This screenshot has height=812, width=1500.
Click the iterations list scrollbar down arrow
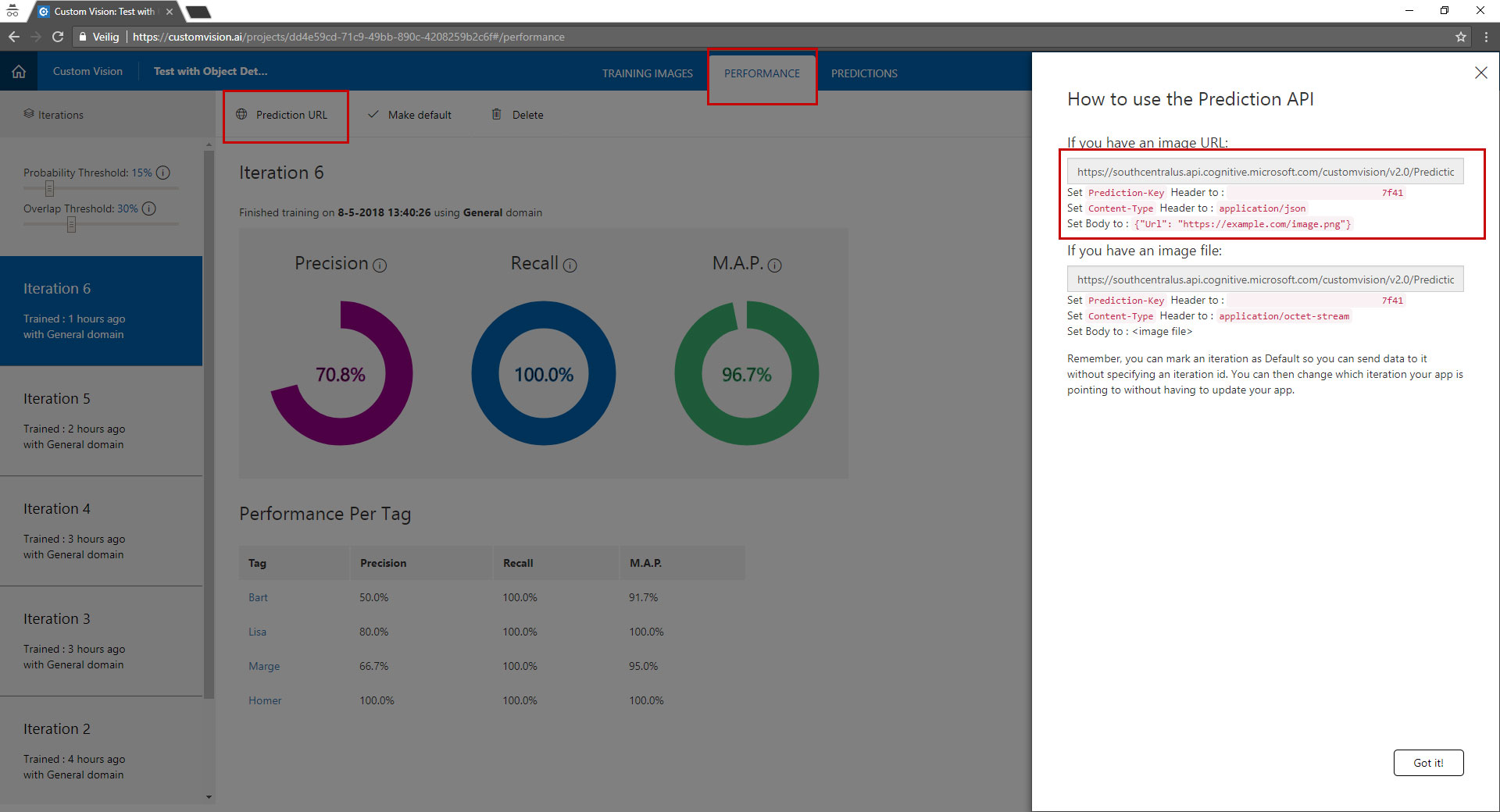pyautogui.click(x=209, y=797)
